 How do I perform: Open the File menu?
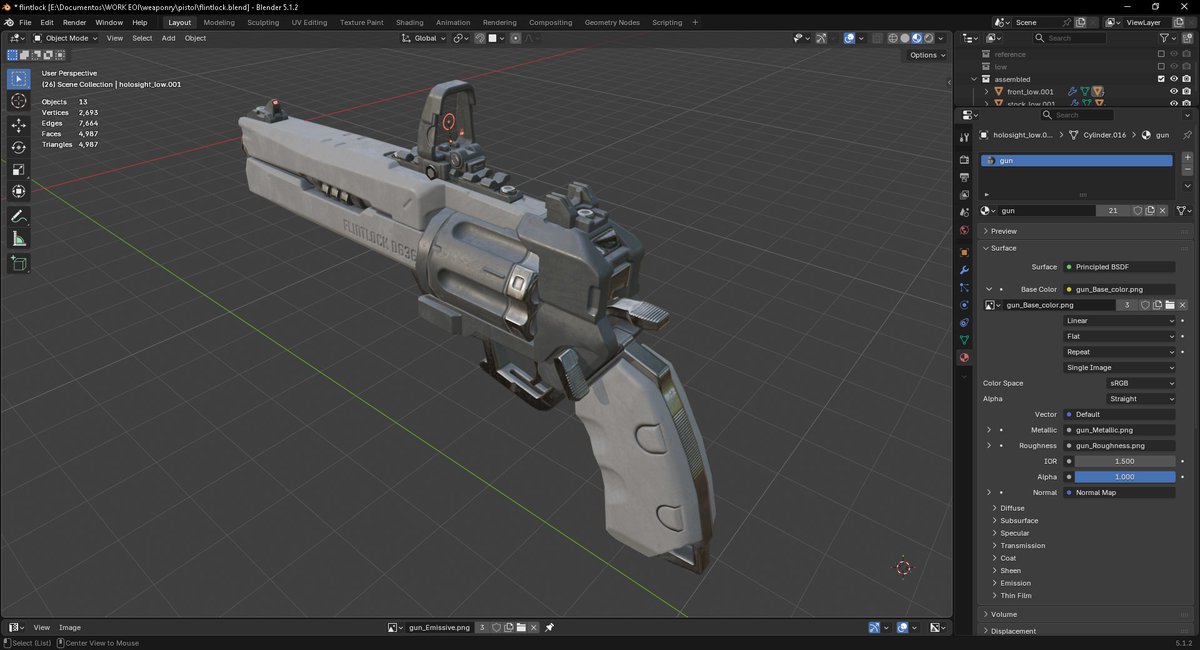point(24,22)
